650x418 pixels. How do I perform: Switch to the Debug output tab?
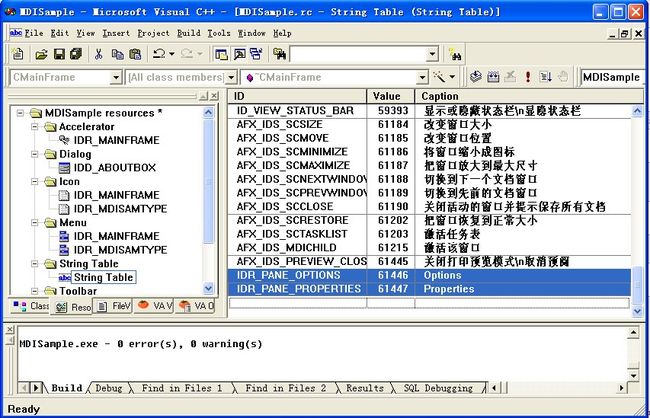(x=109, y=388)
